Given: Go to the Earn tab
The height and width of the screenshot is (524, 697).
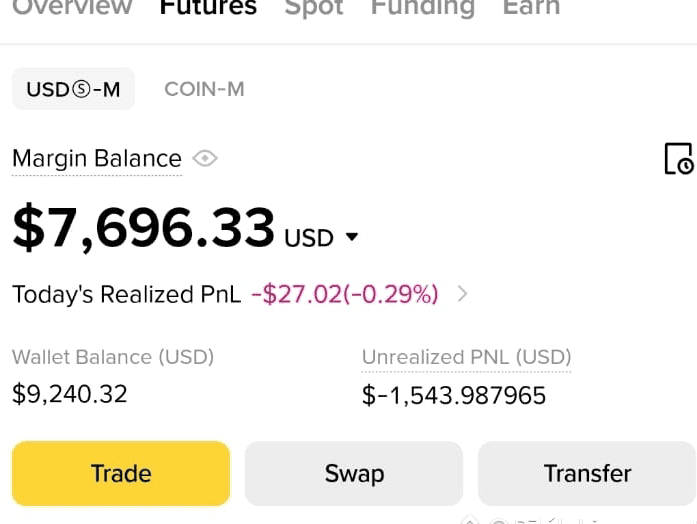Looking at the screenshot, I should [x=531, y=8].
